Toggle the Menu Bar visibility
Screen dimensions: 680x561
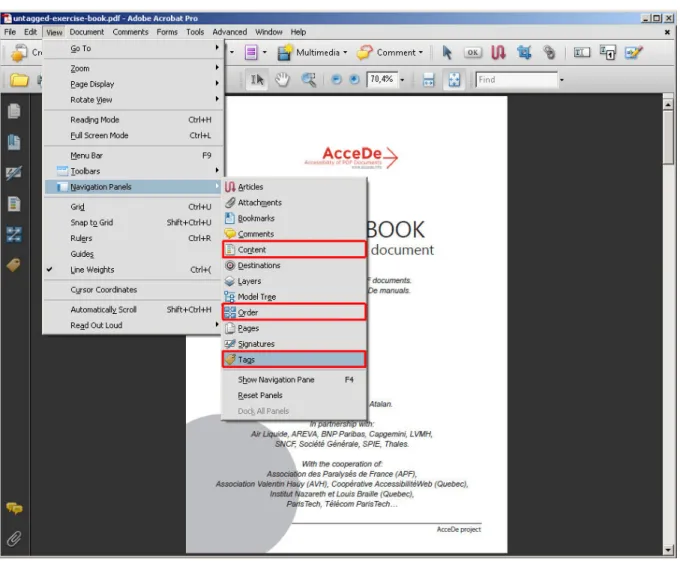[x=133, y=155]
